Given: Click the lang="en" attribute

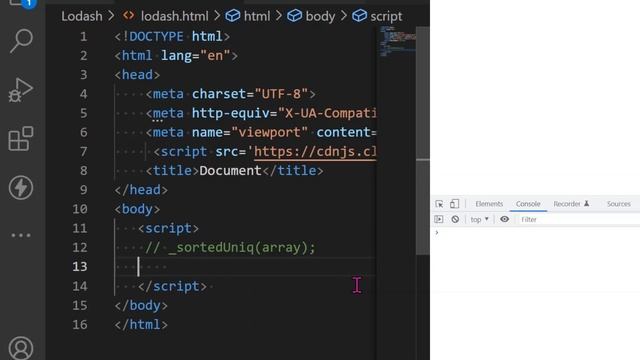Looking at the screenshot, I should (196, 56).
